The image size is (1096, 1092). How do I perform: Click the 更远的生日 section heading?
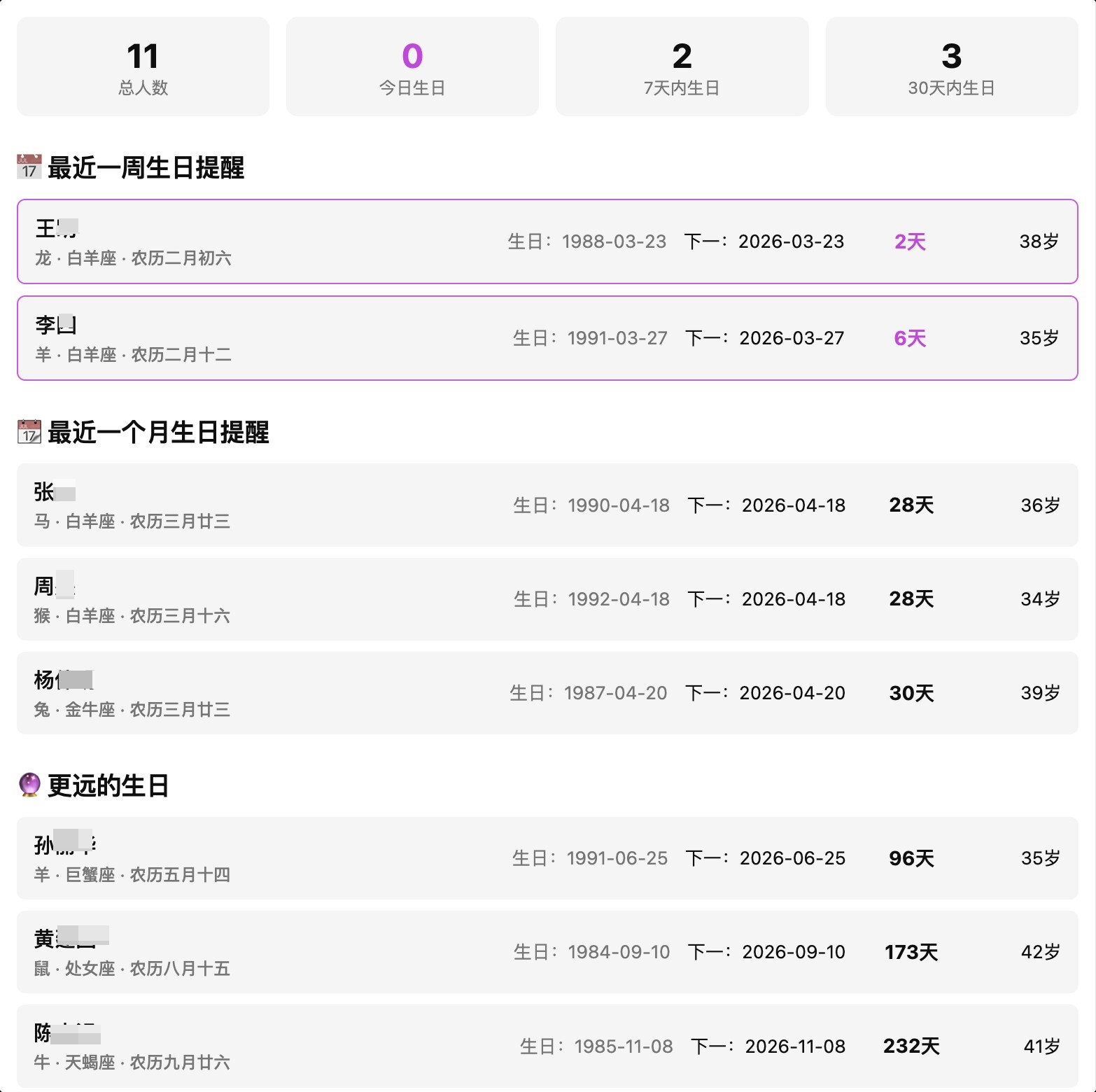coord(108,785)
